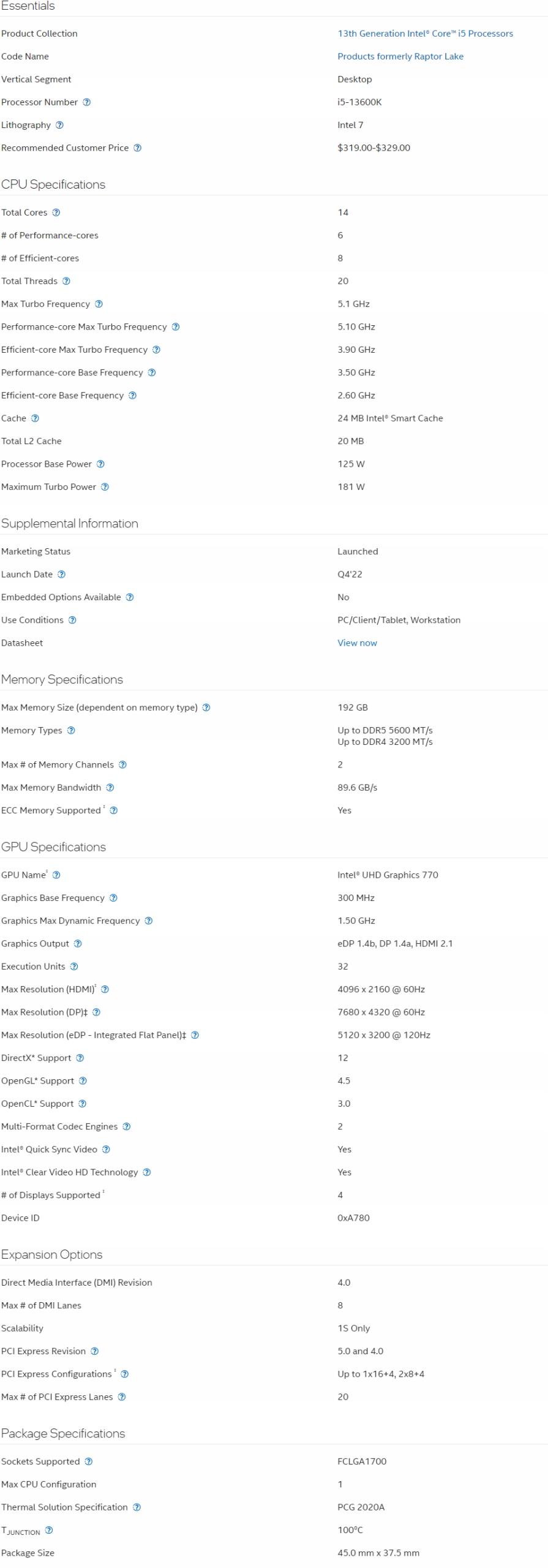548x1568 pixels.
Task: Show help info for Lithography
Action: 59,125
